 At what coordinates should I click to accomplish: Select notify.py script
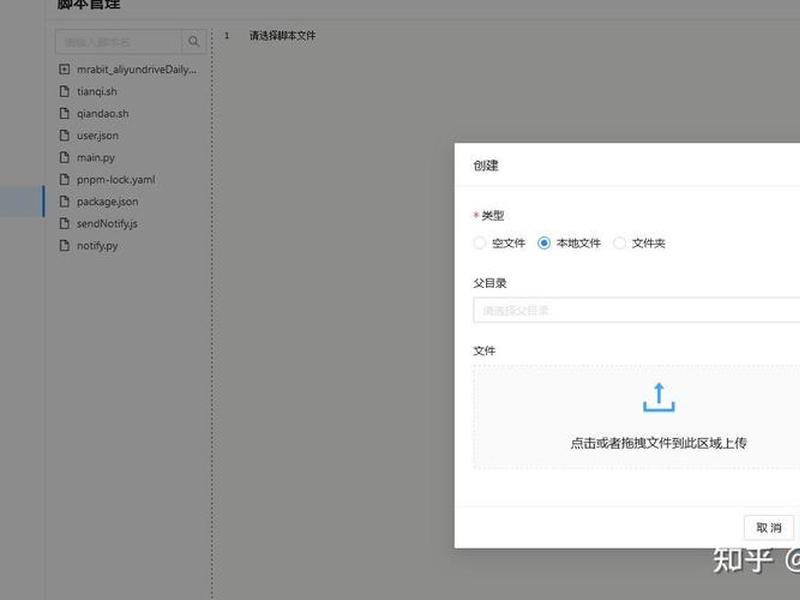click(x=97, y=245)
